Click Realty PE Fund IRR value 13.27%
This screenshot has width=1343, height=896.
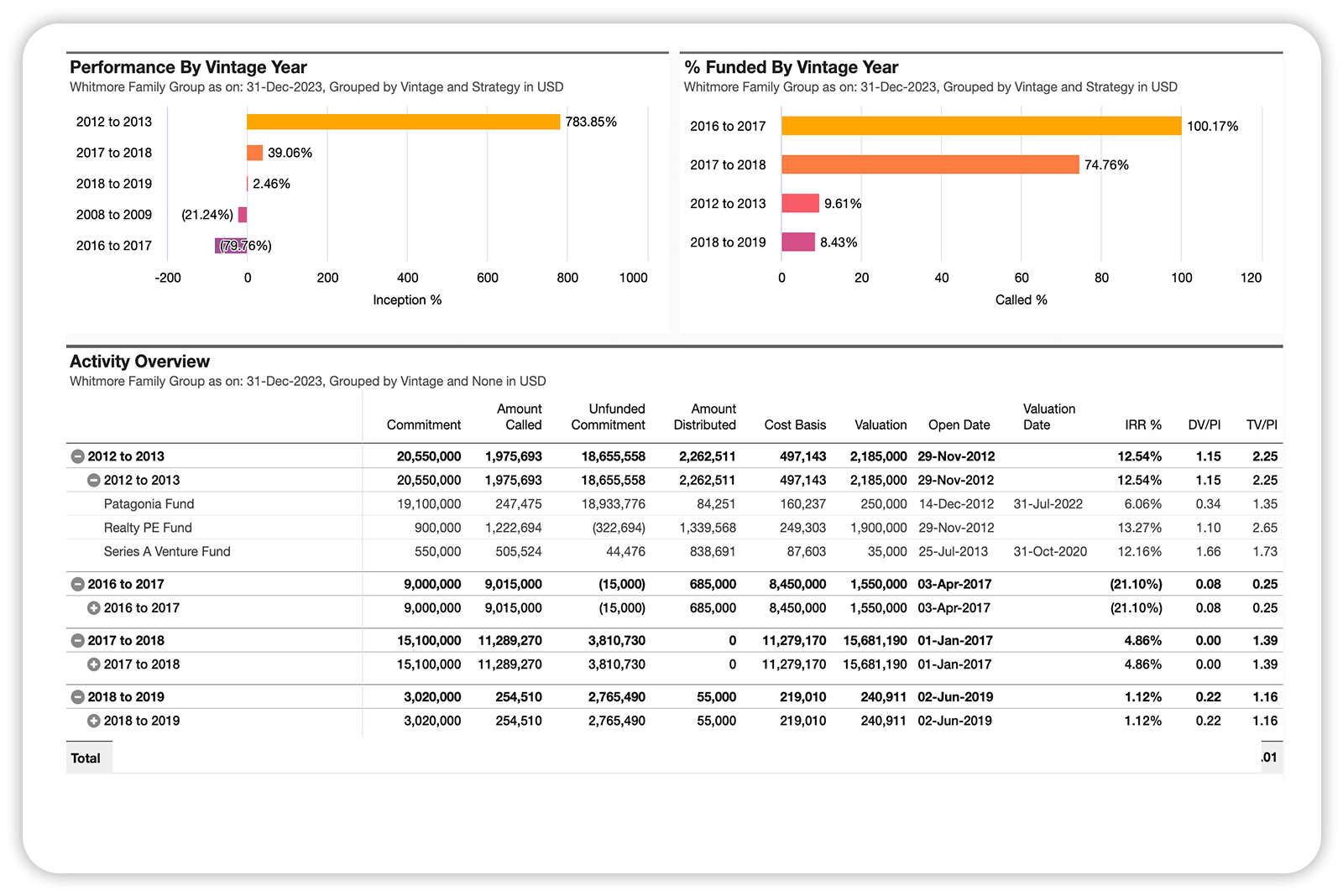tap(1140, 528)
